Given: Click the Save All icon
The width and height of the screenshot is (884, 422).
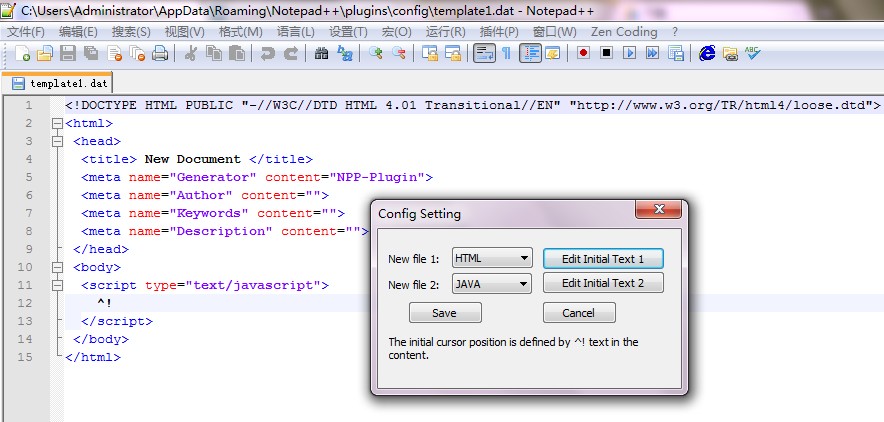Looking at the screenshot, I should click(91, 54).
